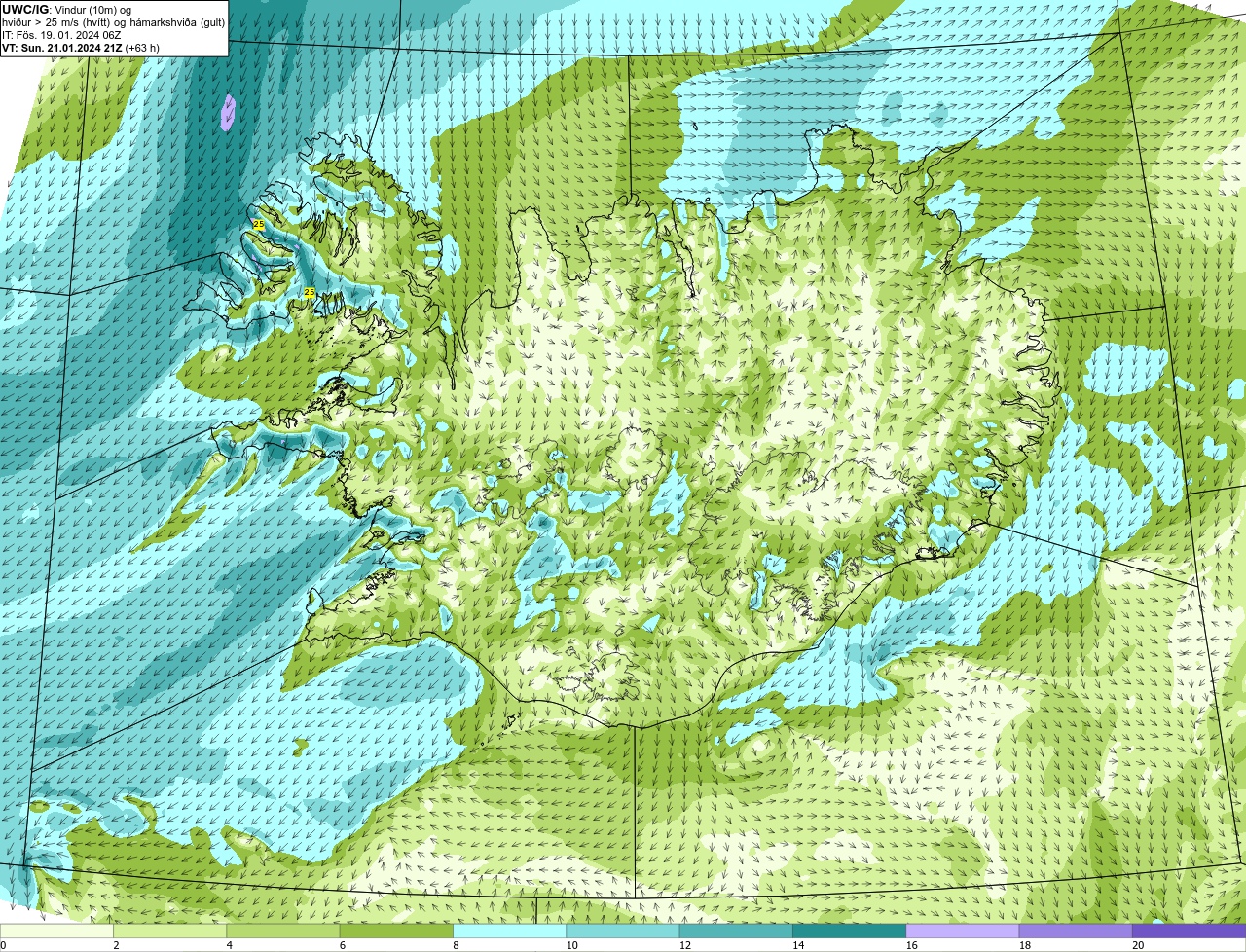Viewport: 1246px width, 952px height.
Task: Select the 6–8 m/s olive-green legend swatch
Action: [x=396, y=932]
